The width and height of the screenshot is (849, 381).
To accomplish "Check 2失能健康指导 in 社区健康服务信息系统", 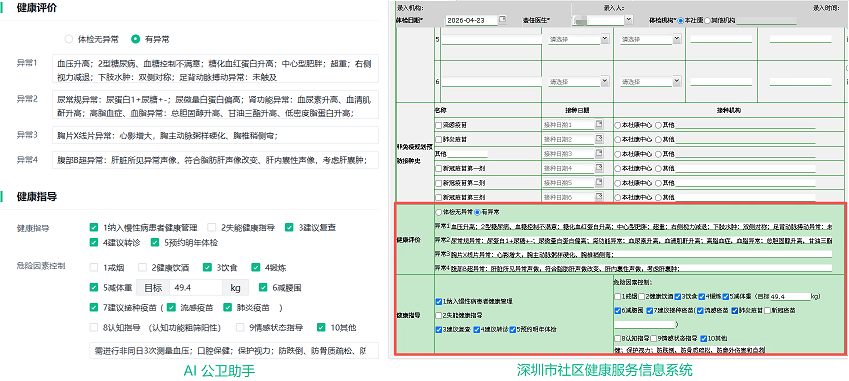I will click(439, 315).
